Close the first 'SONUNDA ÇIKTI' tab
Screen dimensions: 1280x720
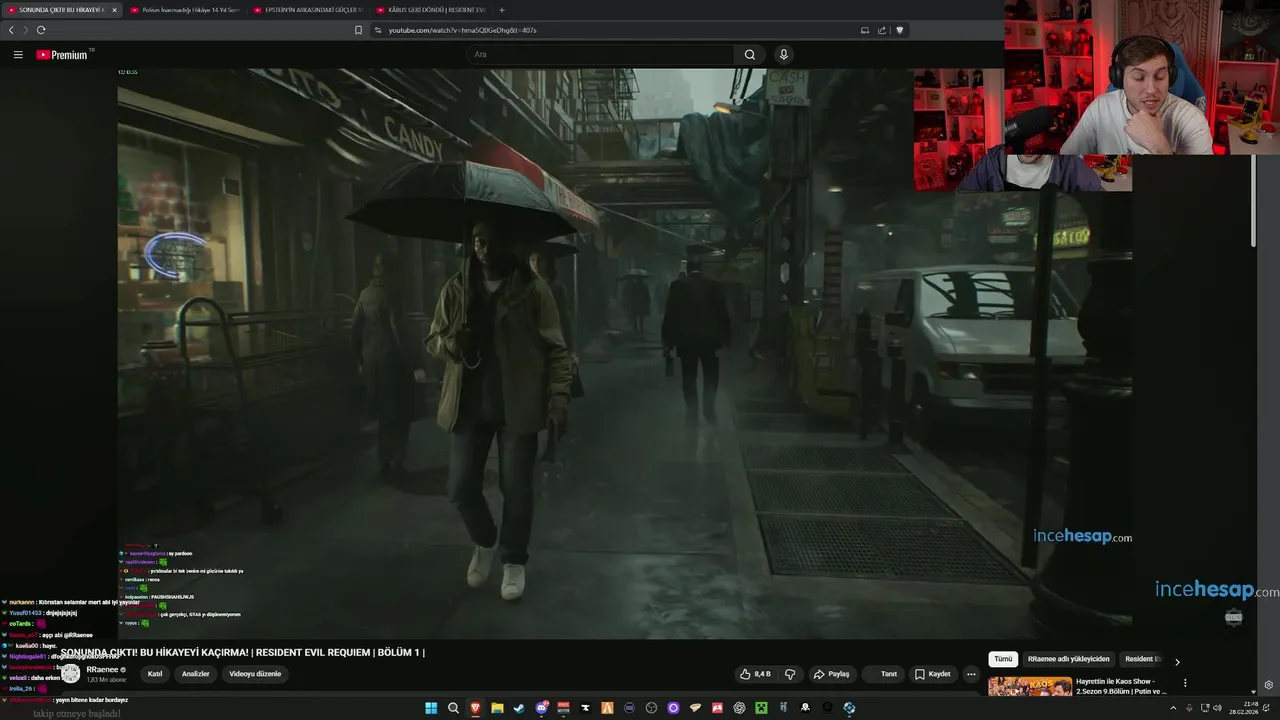coord(114,10)
